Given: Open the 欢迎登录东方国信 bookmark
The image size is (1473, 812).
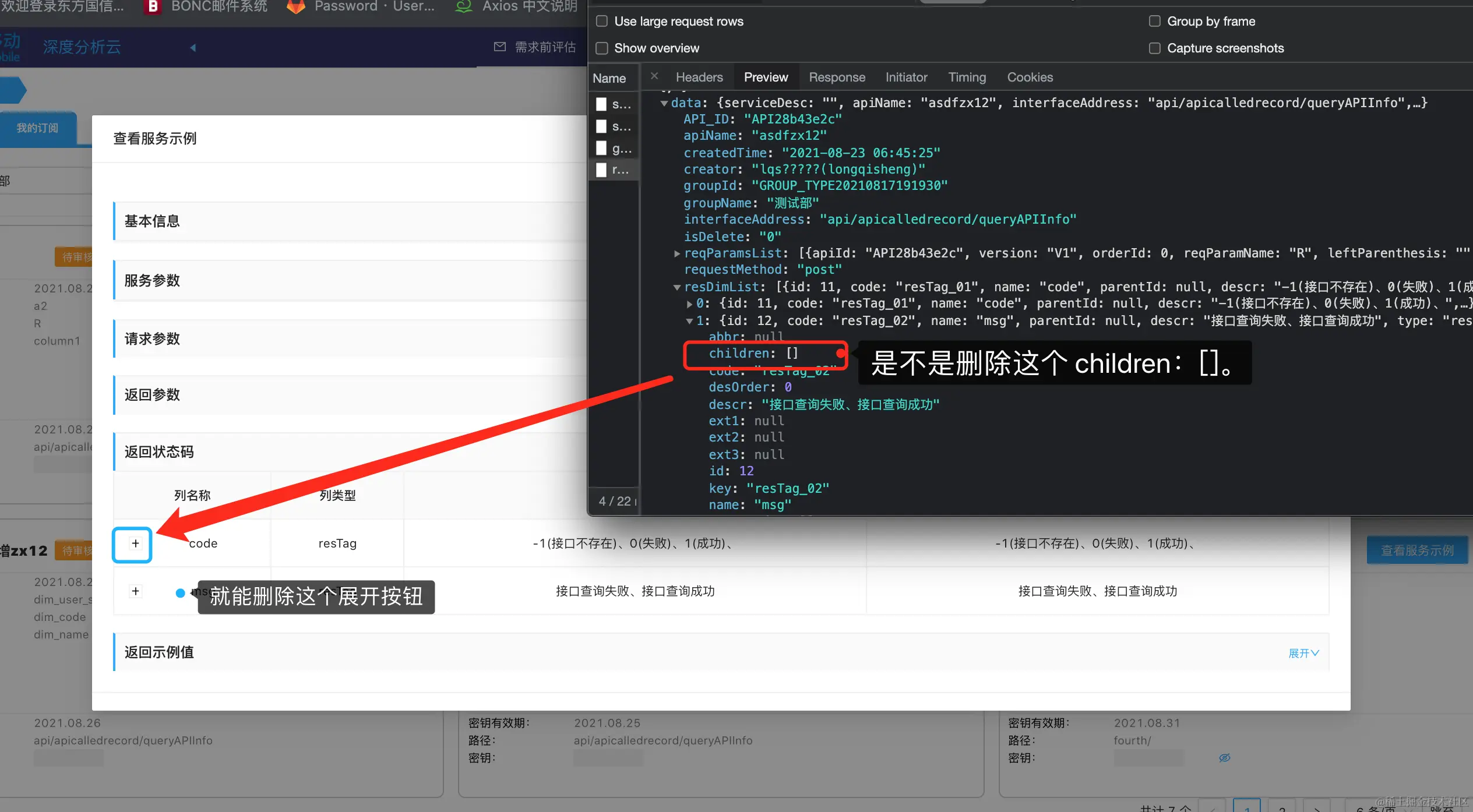Looking at the screenshot, I should coord(62,6).
